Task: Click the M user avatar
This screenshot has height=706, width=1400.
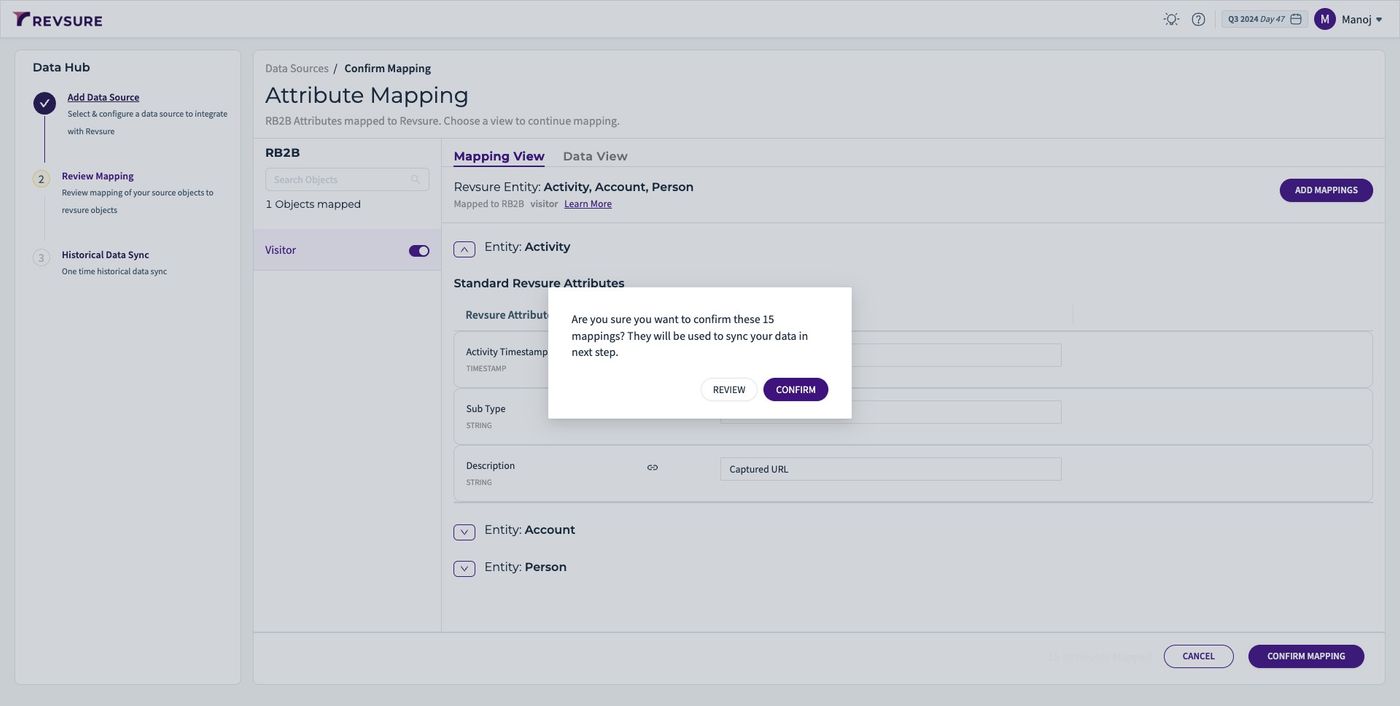Action: coord(1325,19)
